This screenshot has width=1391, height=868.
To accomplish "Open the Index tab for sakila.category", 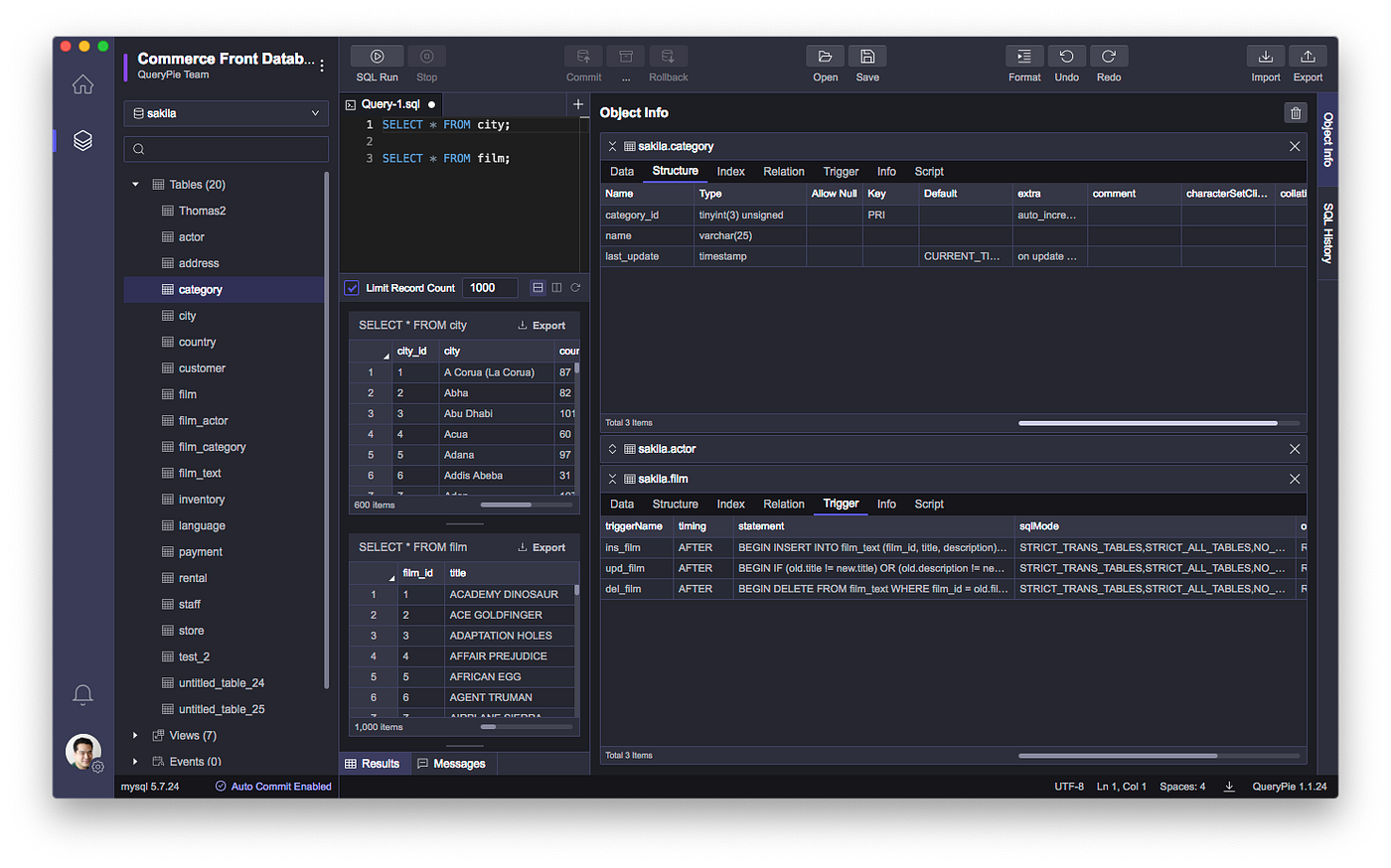I will pyautogui.click(x=730, y=171).
